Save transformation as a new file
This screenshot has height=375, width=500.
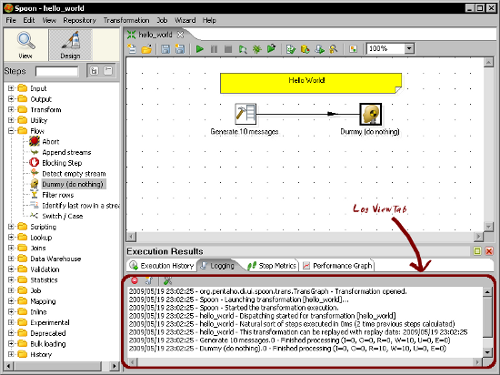(180, 49)
